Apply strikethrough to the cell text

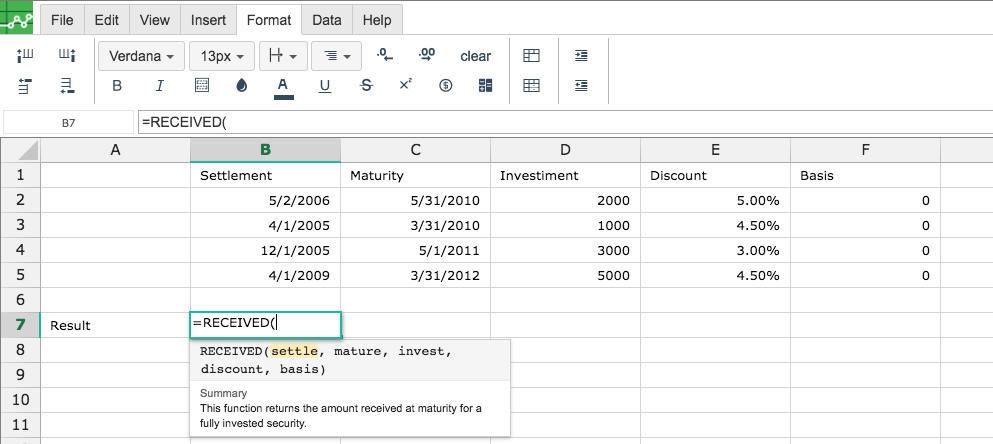[x=366, y=86]
